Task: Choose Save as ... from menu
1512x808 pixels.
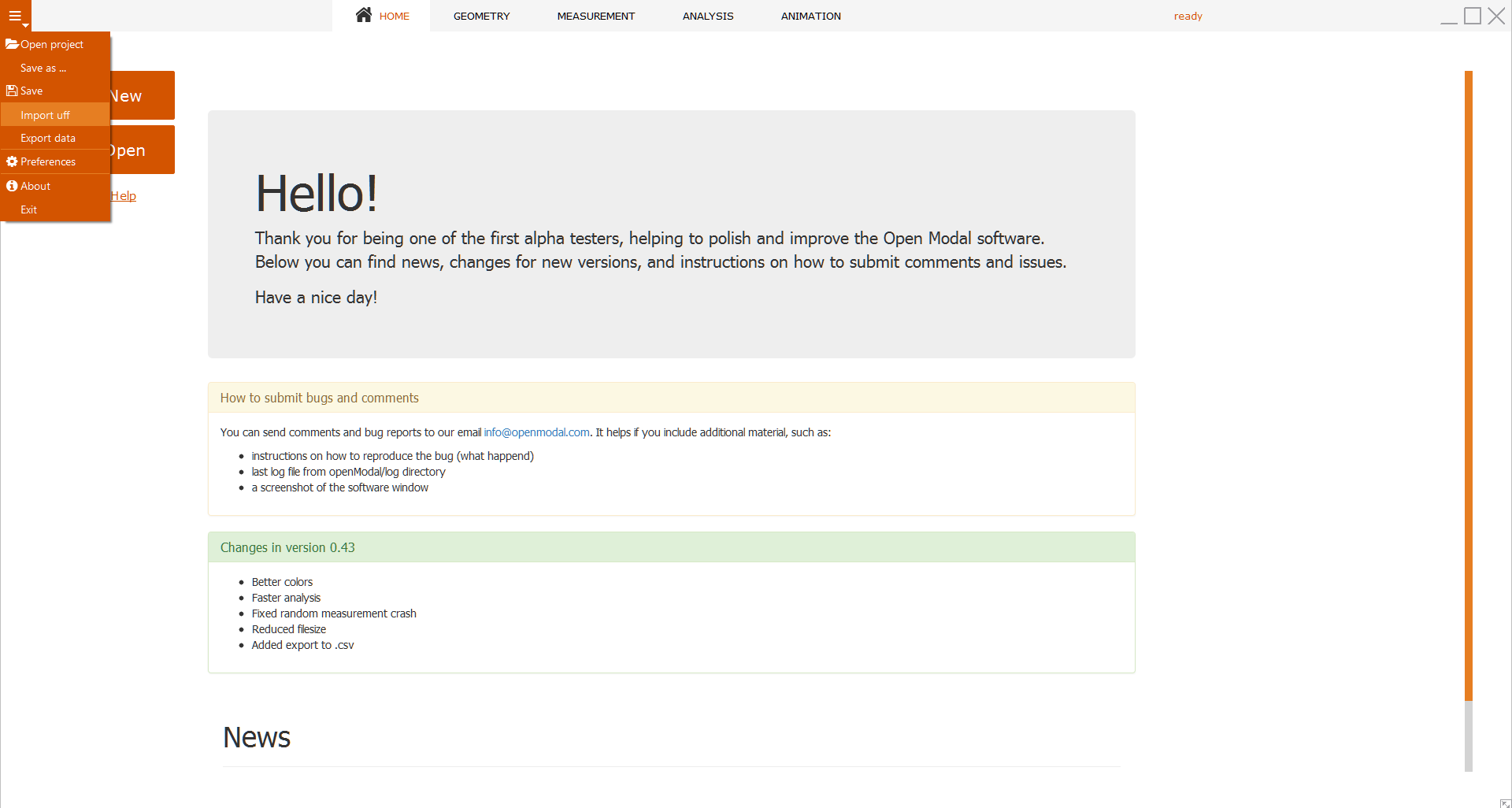Action: tap(55, 68)
